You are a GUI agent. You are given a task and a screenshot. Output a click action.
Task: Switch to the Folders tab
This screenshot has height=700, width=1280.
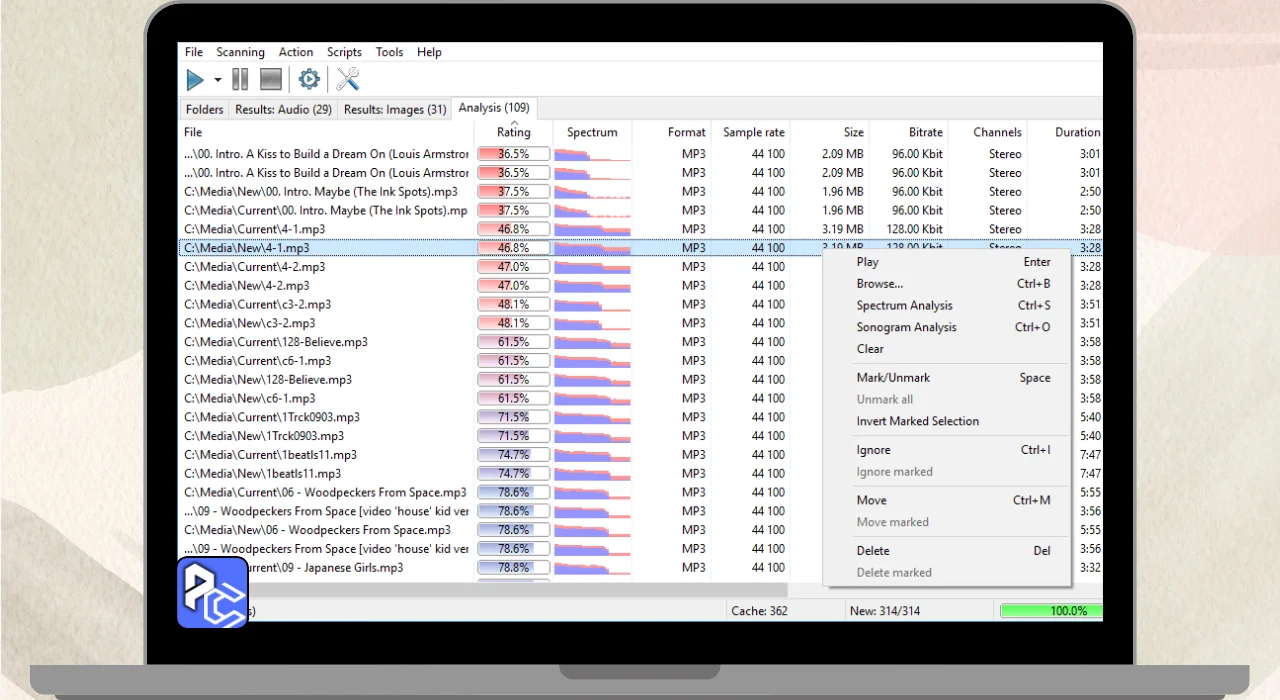tap(205, 109)
